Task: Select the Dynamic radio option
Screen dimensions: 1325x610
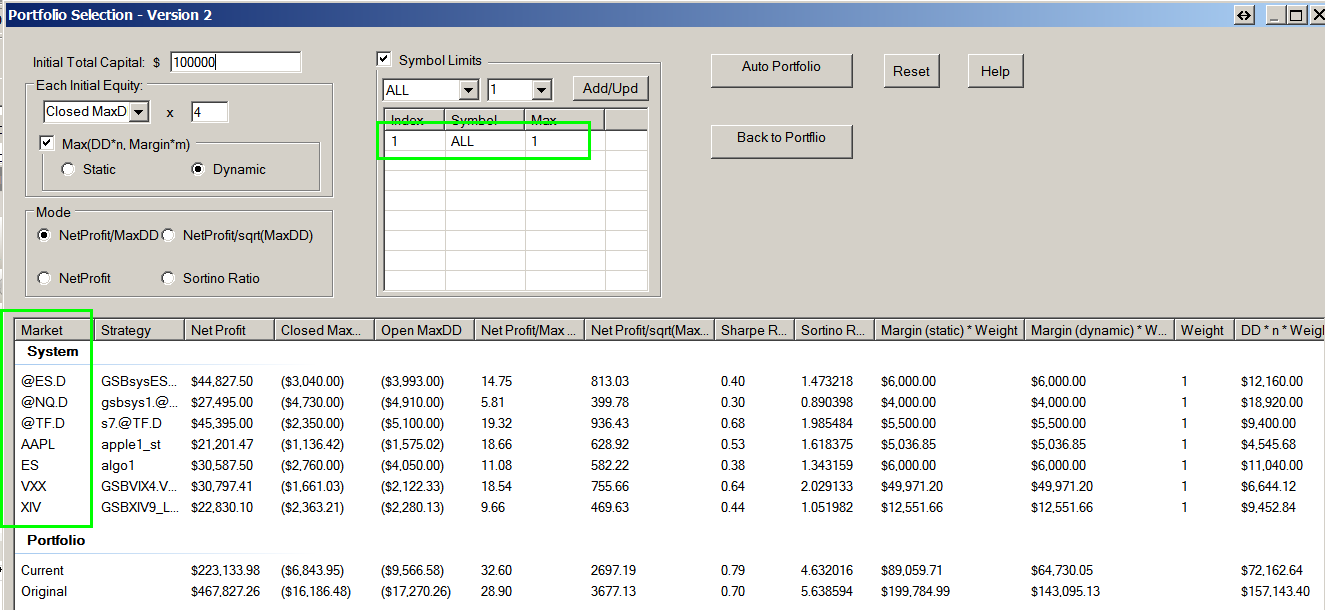Action: click(x=198, y=170)
